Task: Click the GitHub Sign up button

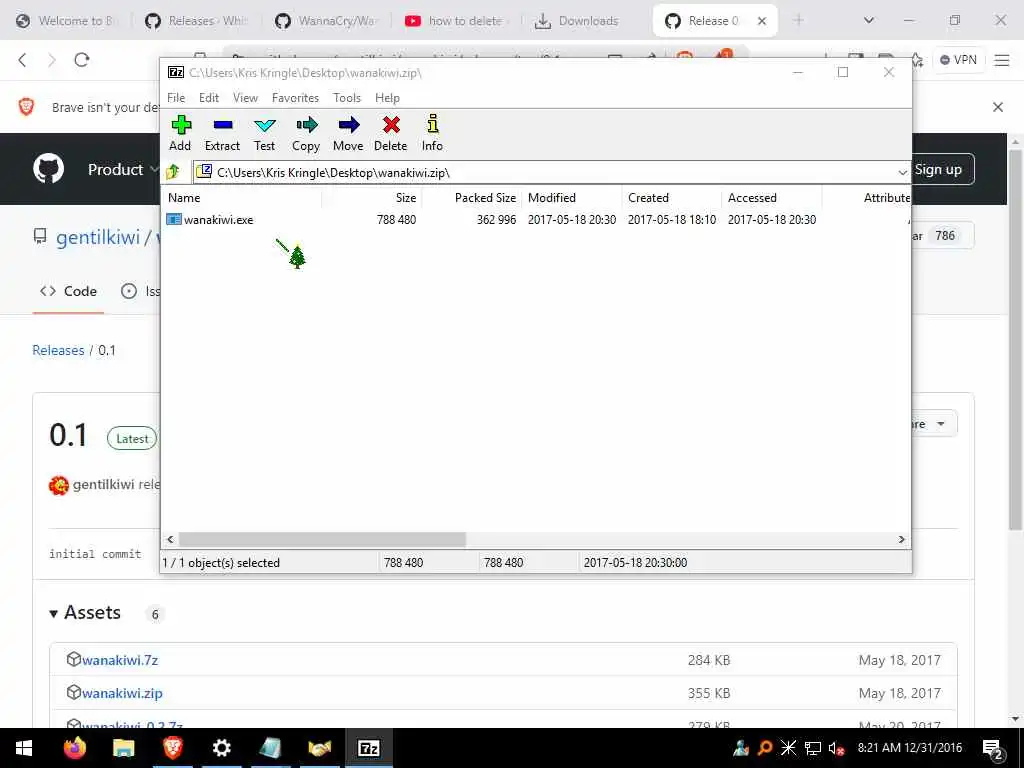Action: click(x=938, y=169)
